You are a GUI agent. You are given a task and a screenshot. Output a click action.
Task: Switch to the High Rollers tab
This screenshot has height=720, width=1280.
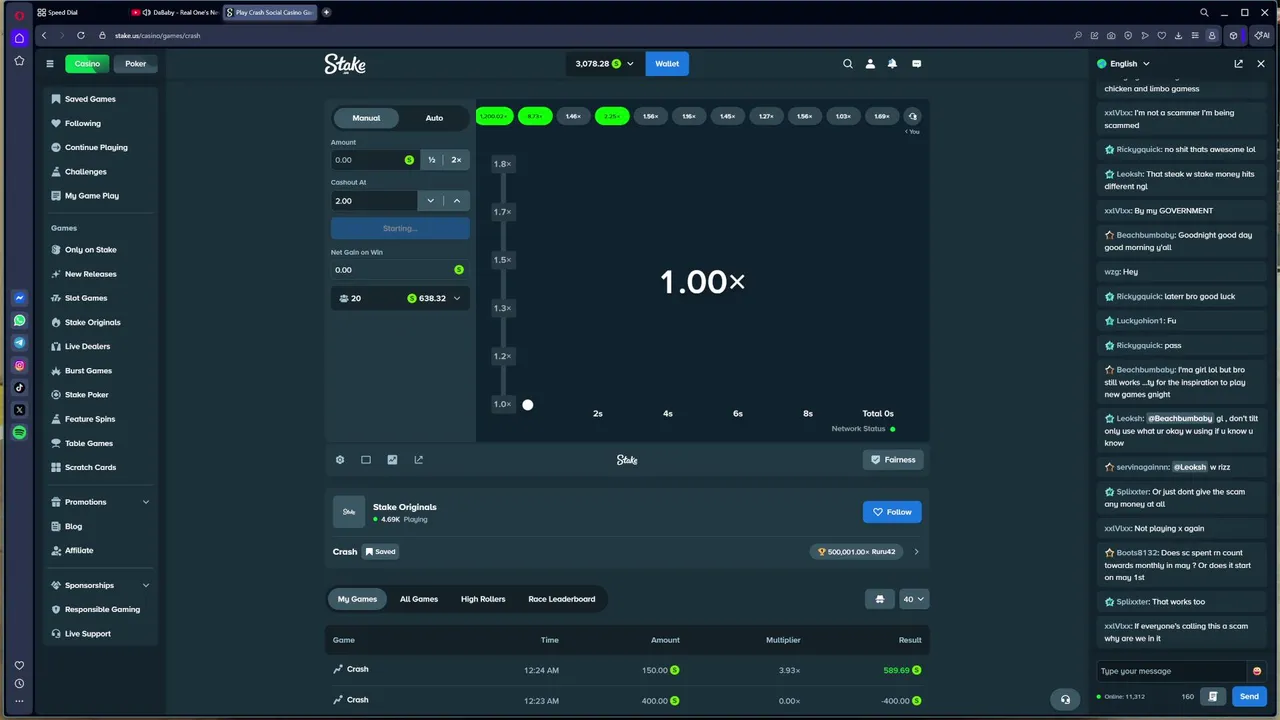pos(483,599)
